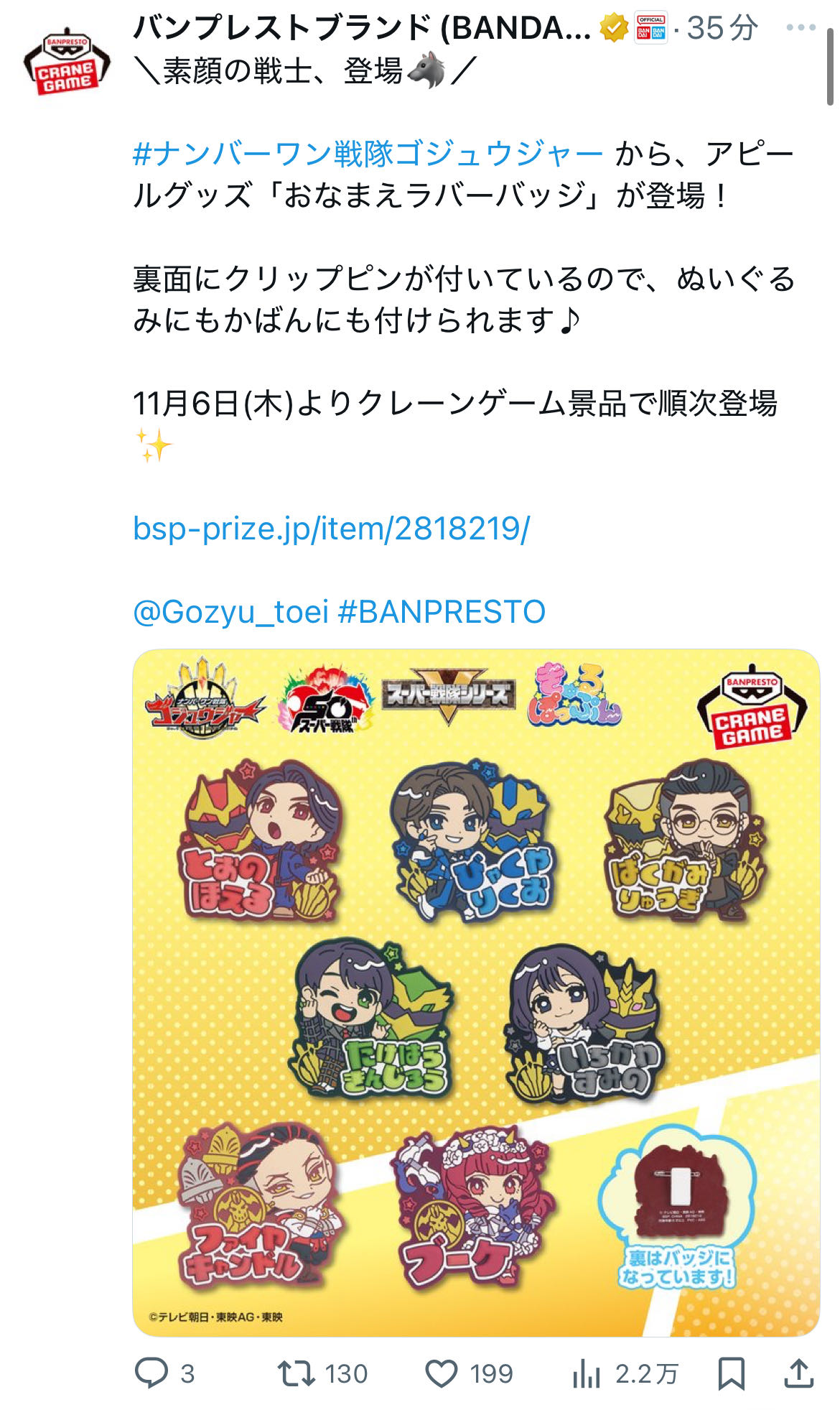Click the 130 repost count
The image size is (840, 1410).
[346, 1374]
